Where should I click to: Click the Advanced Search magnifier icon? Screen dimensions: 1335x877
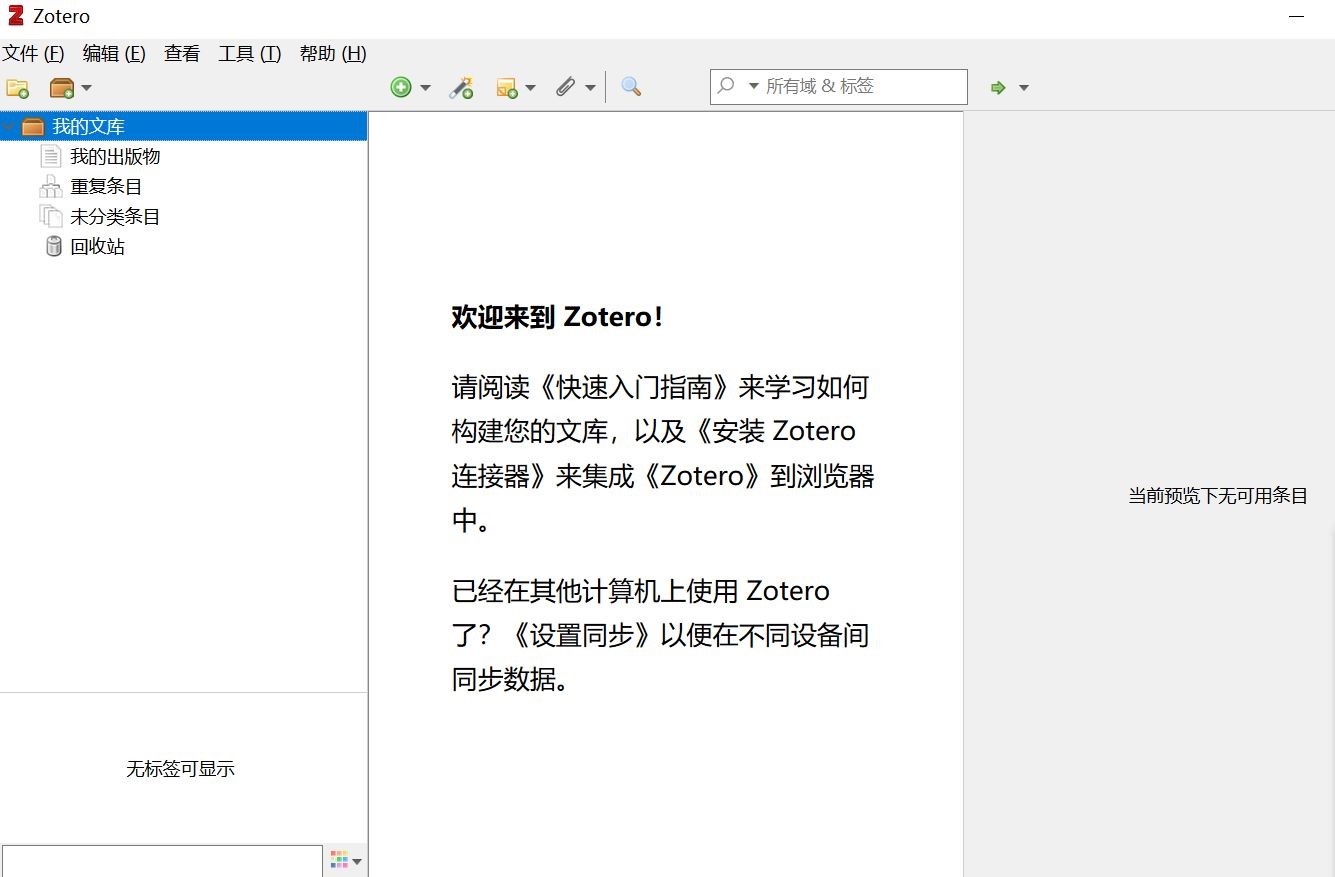tap(630, 87)
